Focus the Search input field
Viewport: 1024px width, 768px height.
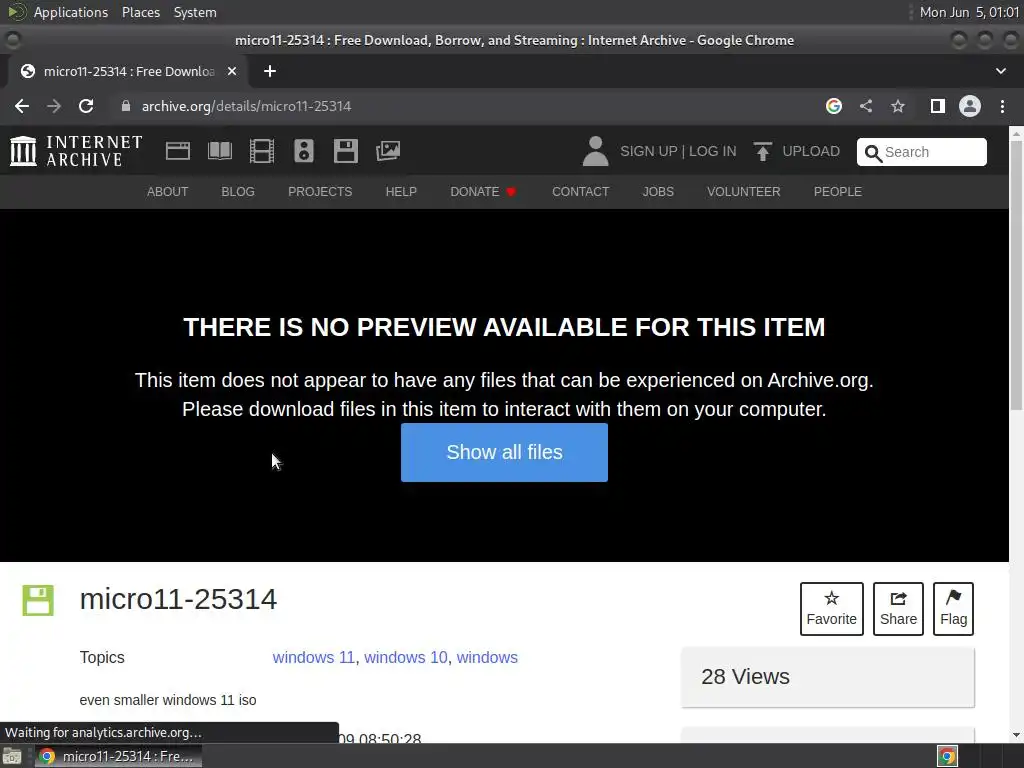click(921, 152)
